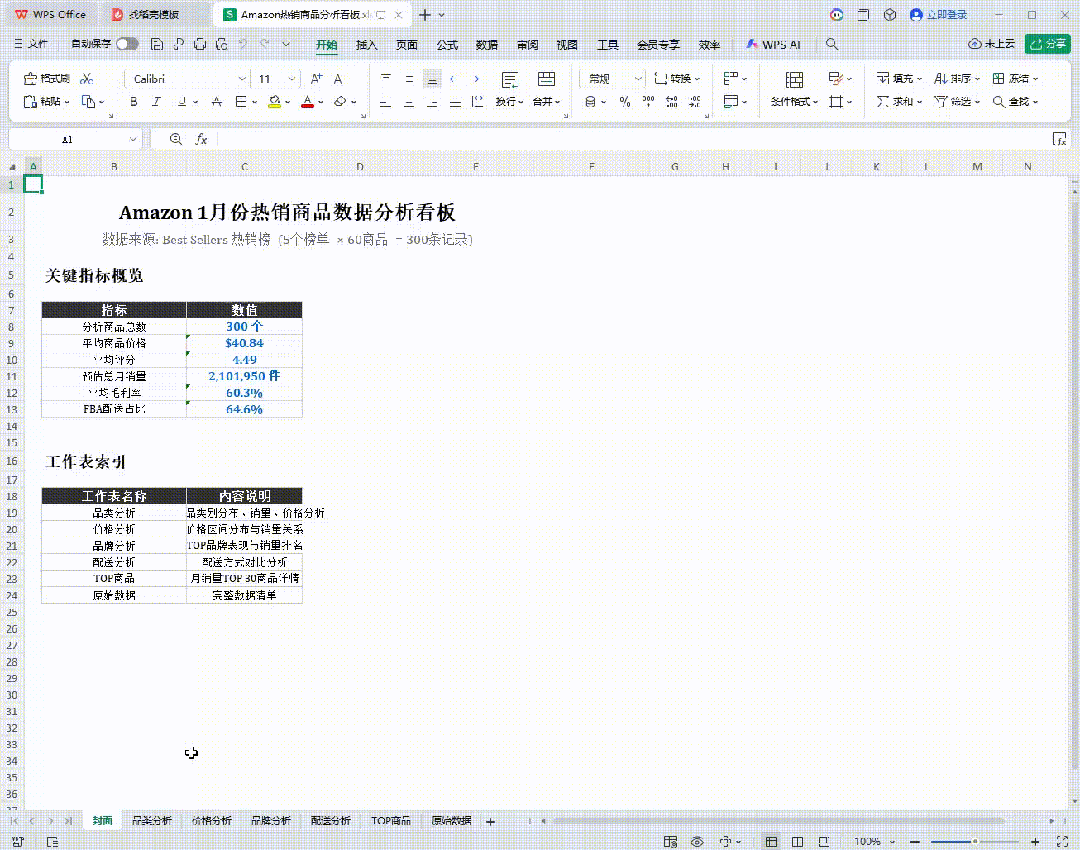1080x850 pixels.
Task: Switch to the 插入 ribbon tab
Action: [366, 45]
